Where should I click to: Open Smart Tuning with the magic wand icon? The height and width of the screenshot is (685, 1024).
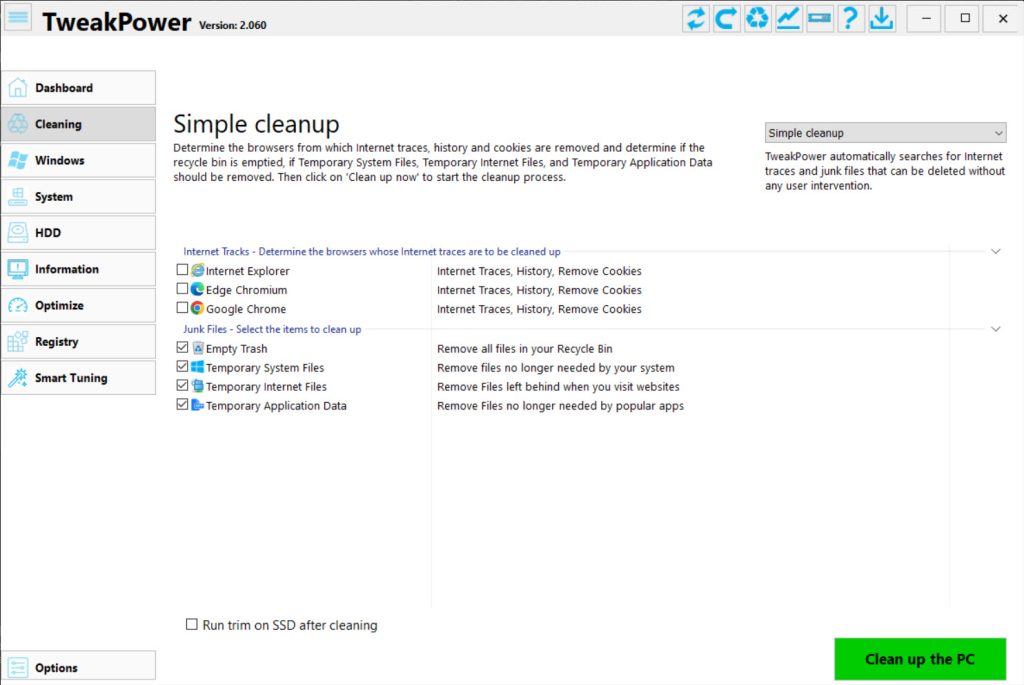click(79, 377)
